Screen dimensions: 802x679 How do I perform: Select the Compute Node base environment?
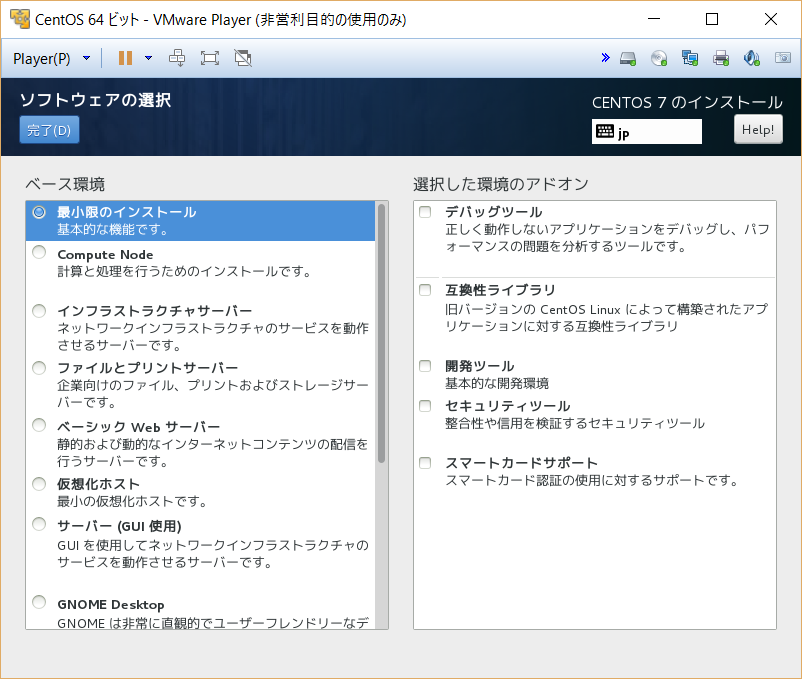coord(38,252)
